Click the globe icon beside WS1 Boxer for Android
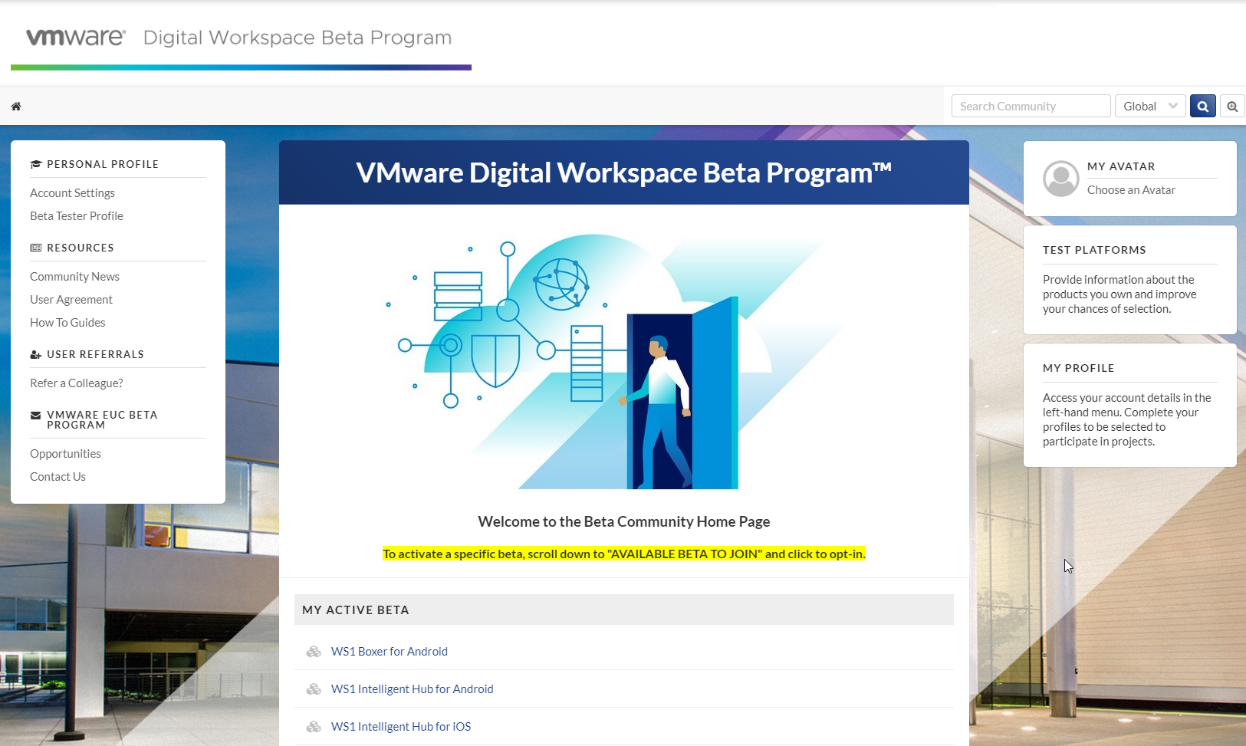This screenshot has width=1246, height=746. point(313,651)
